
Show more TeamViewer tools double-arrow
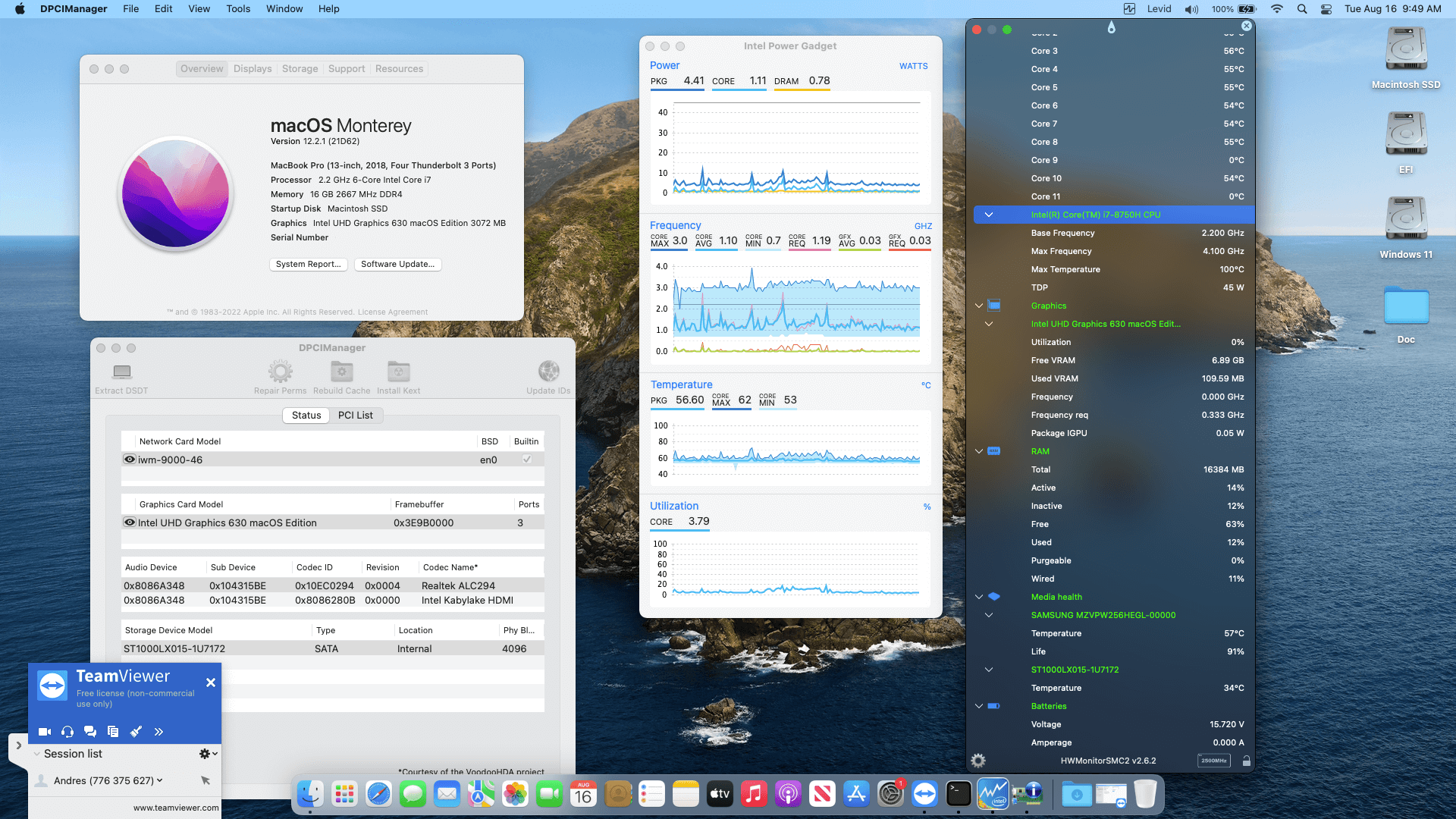coord(158,732)
